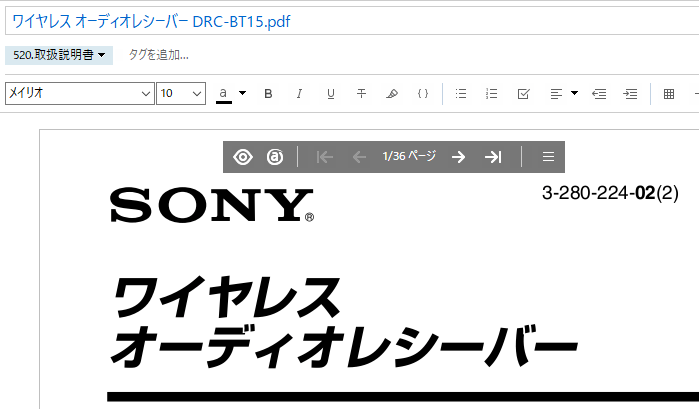Click the SONY logo in the PDF
The width and height of the screenshot is (699, 409).
pyautogui.click(x=212, y=205)
